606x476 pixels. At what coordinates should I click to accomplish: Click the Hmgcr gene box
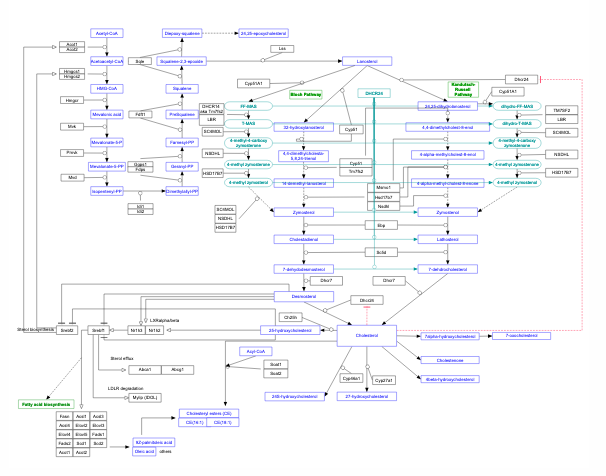(72, 100)
